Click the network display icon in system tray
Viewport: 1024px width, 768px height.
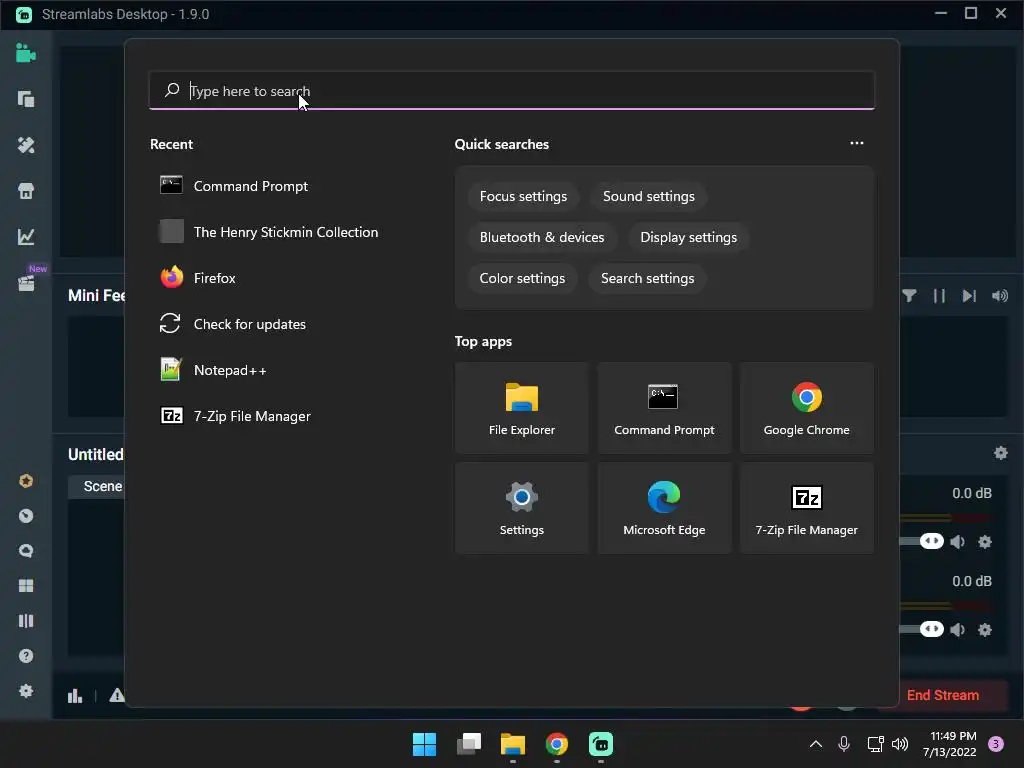tap(875, 744)
